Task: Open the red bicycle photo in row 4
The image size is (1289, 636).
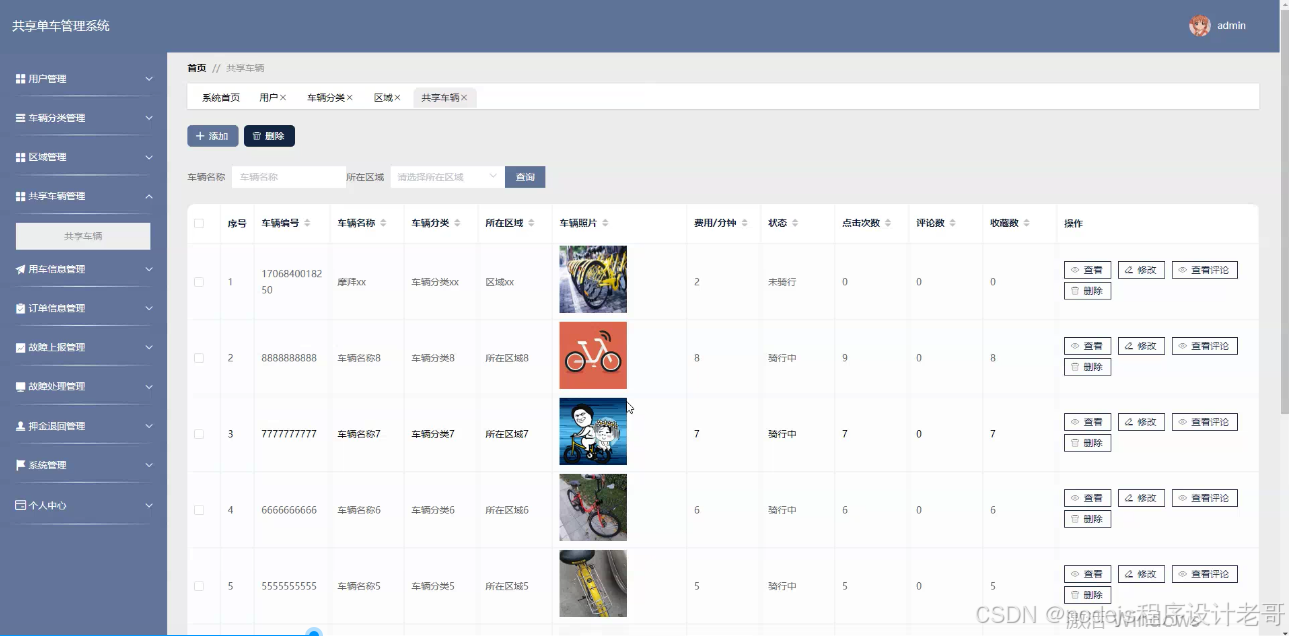Action: 593,508
